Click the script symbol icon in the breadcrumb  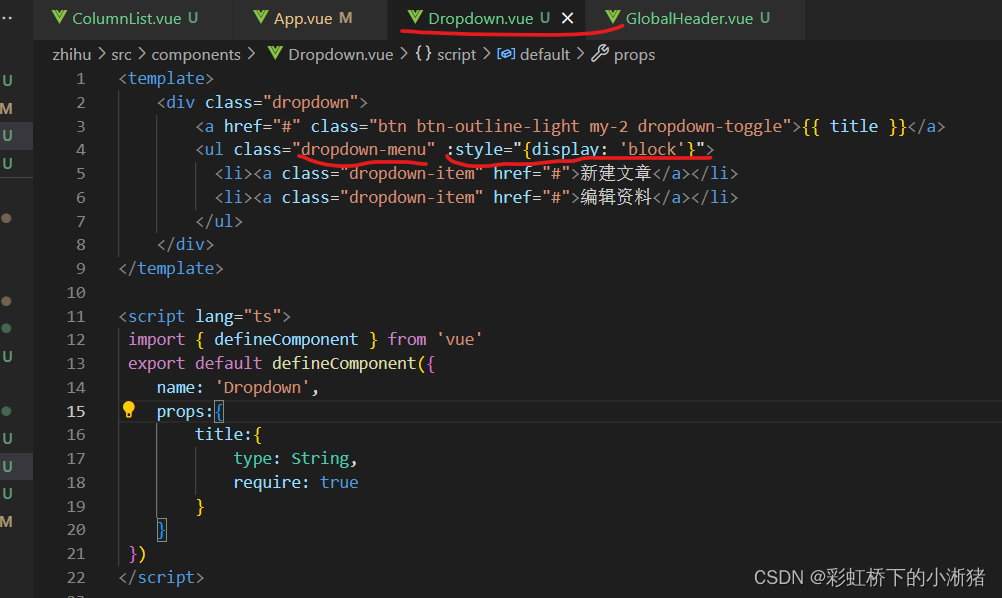tap(425, 54)
